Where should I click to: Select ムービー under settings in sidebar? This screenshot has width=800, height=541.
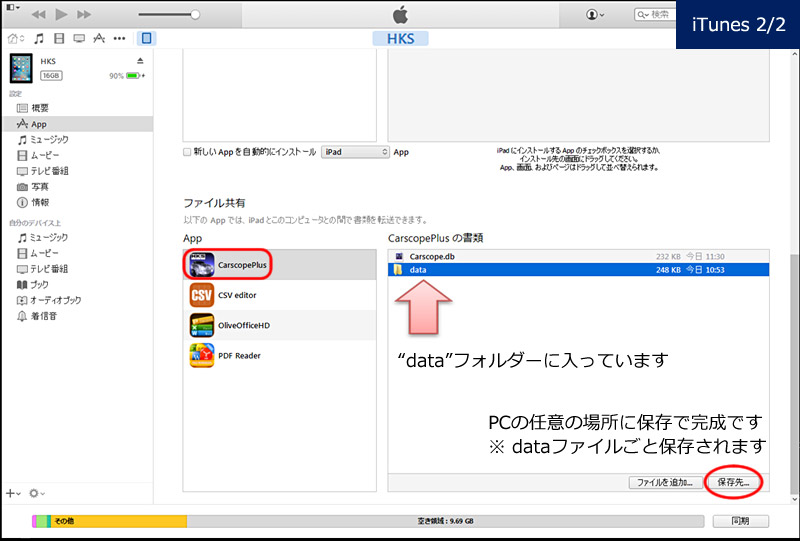click(39, 155)
